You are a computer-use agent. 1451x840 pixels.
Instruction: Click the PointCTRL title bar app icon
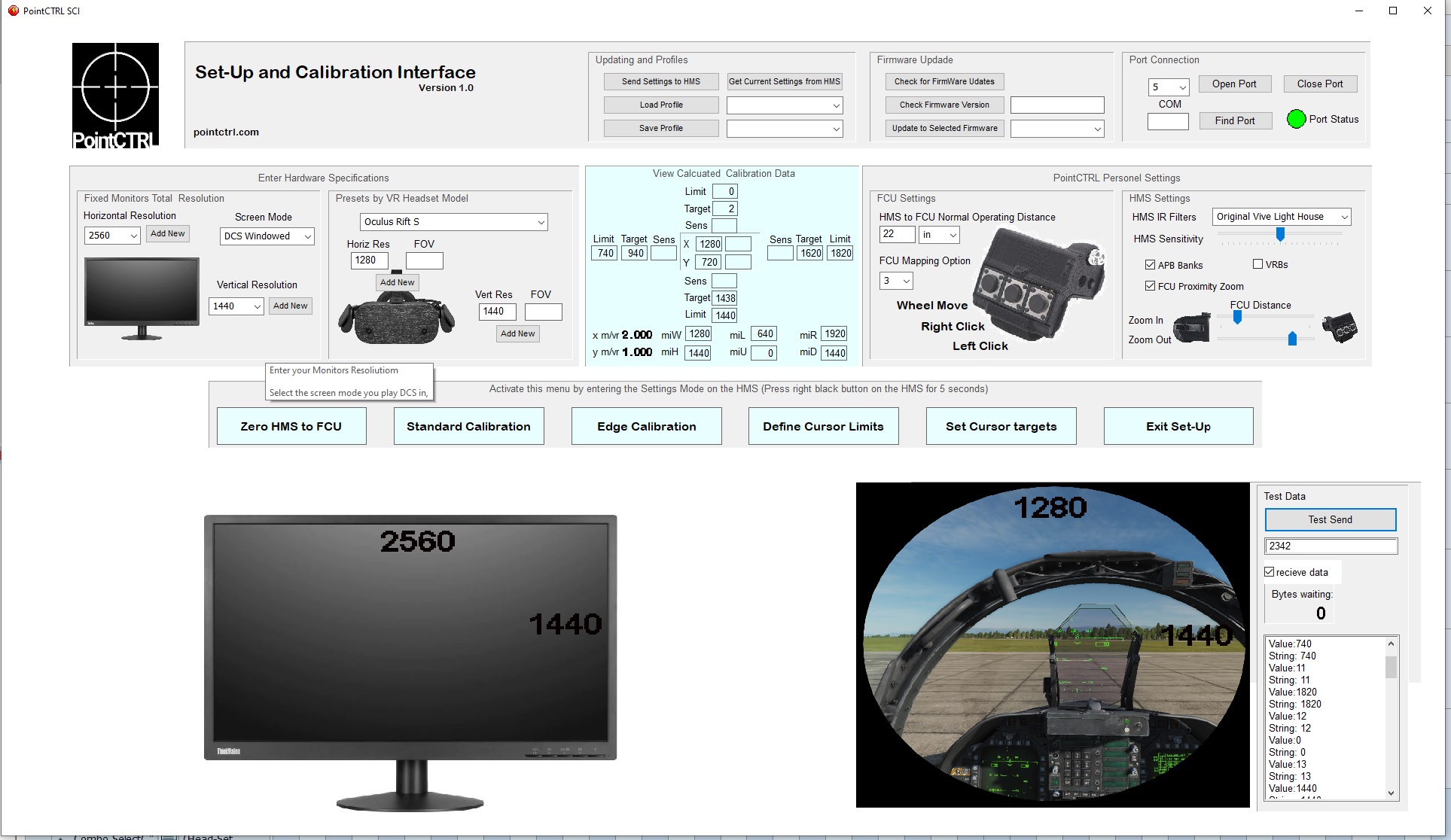pos(13,11)
